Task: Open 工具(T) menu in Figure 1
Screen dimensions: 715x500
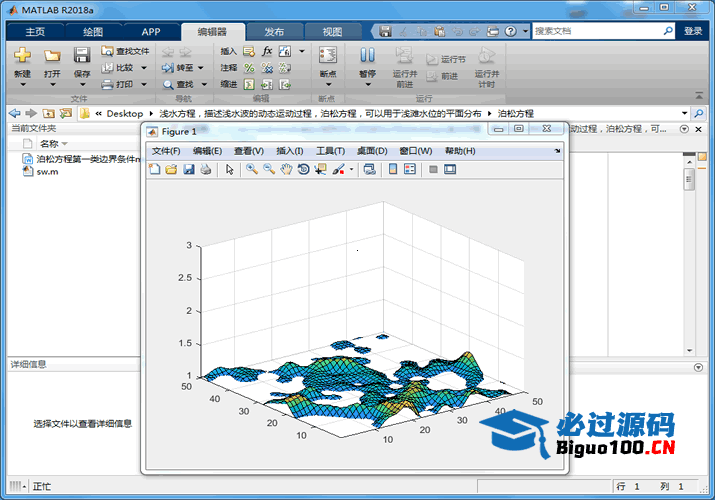Action: pos(331,151)
